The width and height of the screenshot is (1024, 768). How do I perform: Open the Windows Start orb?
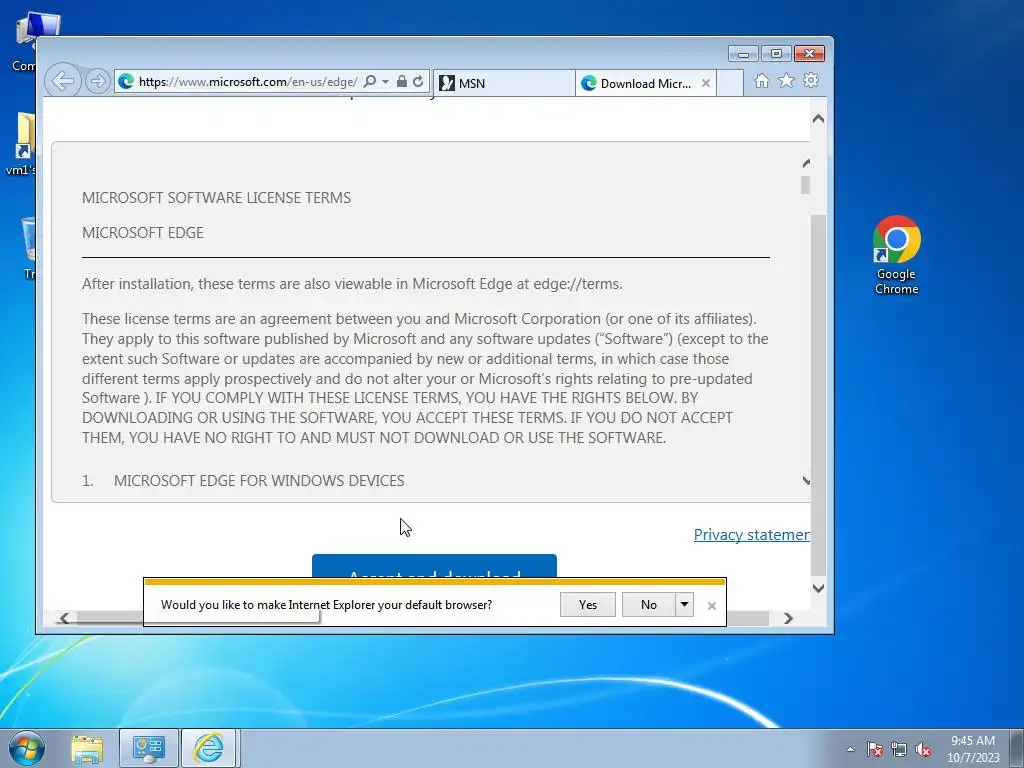27,748
